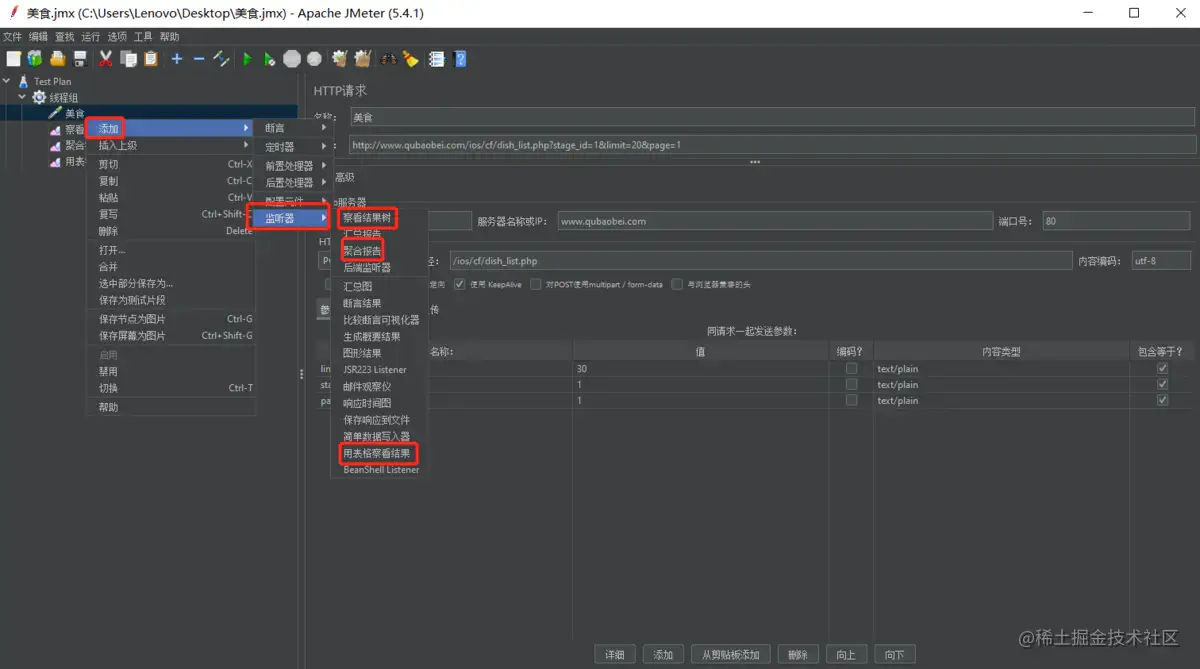
Task: Click the Cut scissors toolbar icon
Action: point(106,59)
